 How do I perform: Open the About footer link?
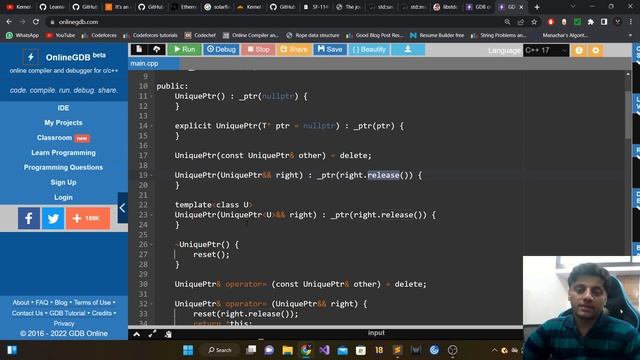[x=21, y=302]
